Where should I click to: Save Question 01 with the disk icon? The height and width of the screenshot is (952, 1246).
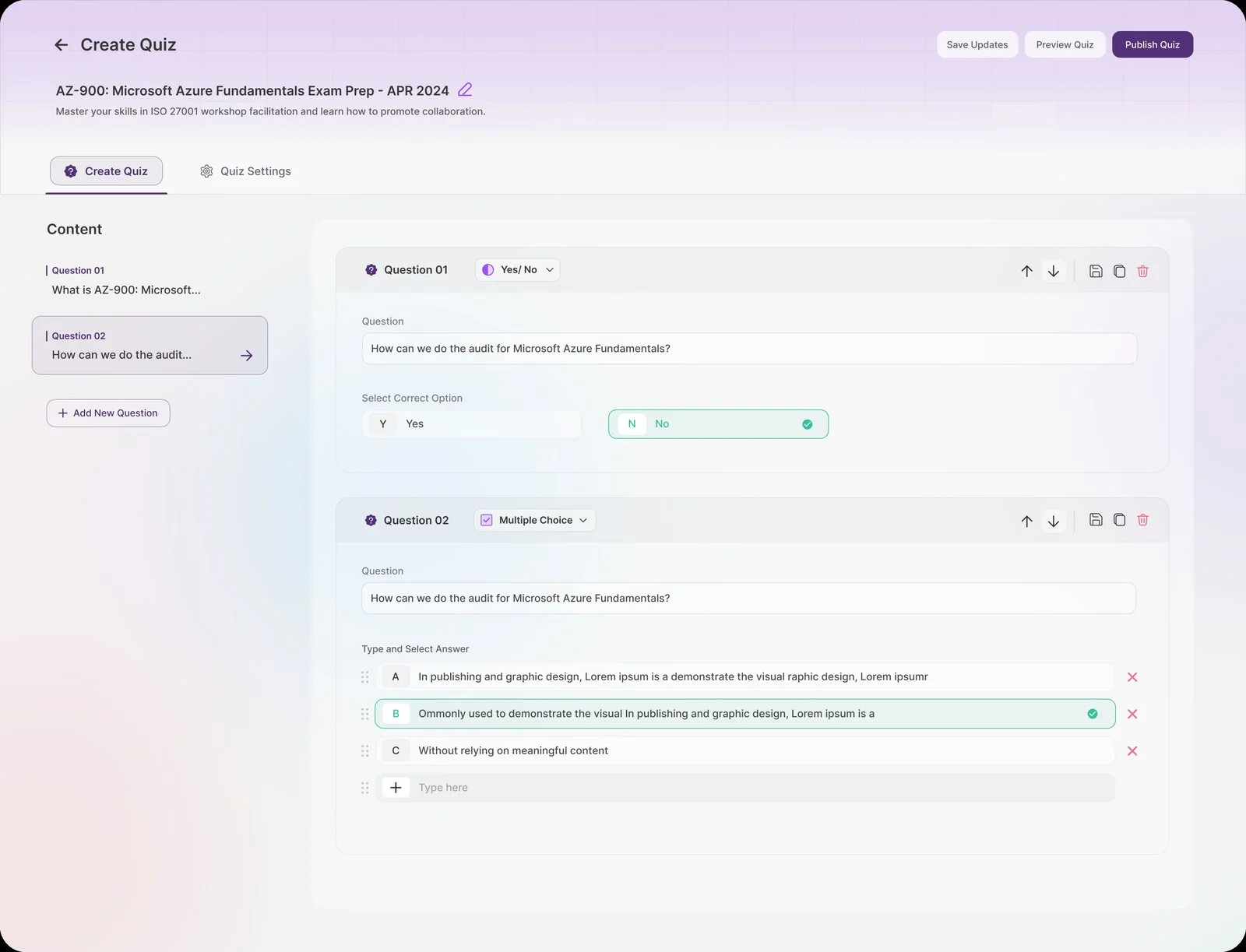coord(1096,271)
